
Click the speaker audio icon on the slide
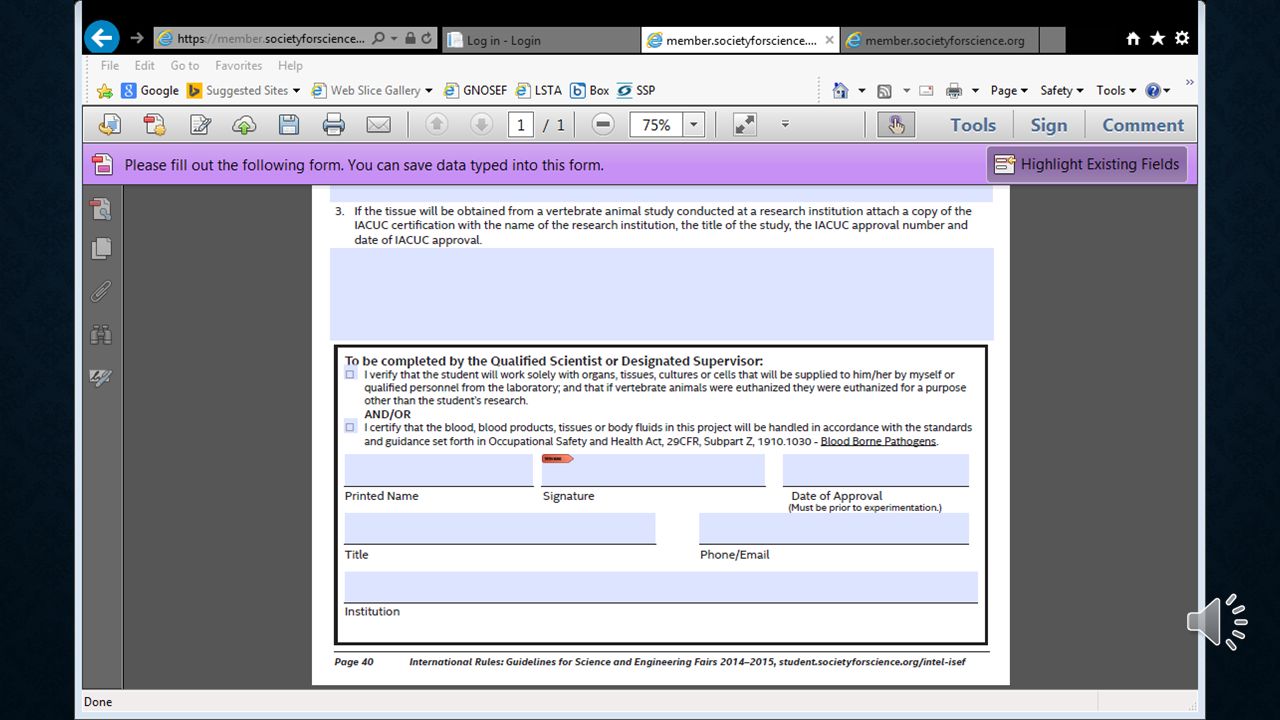(1217, 621)
